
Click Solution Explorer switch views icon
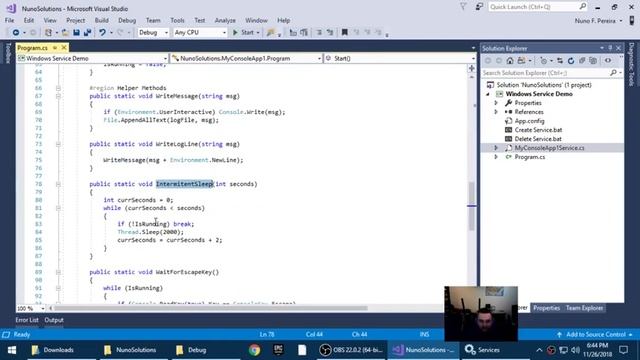[521, 61]
